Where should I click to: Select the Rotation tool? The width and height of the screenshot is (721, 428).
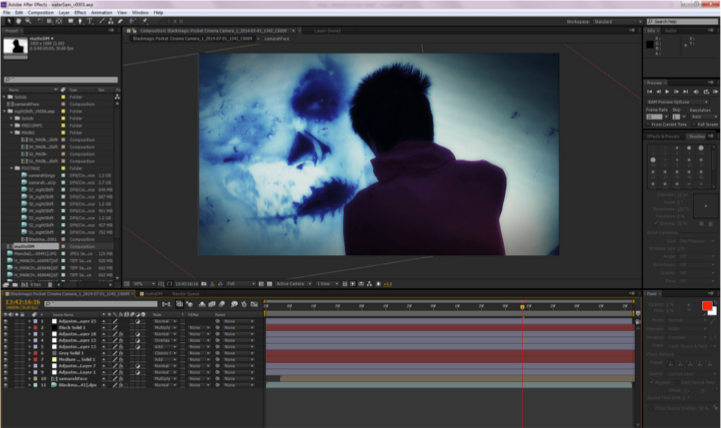(40, 21)
